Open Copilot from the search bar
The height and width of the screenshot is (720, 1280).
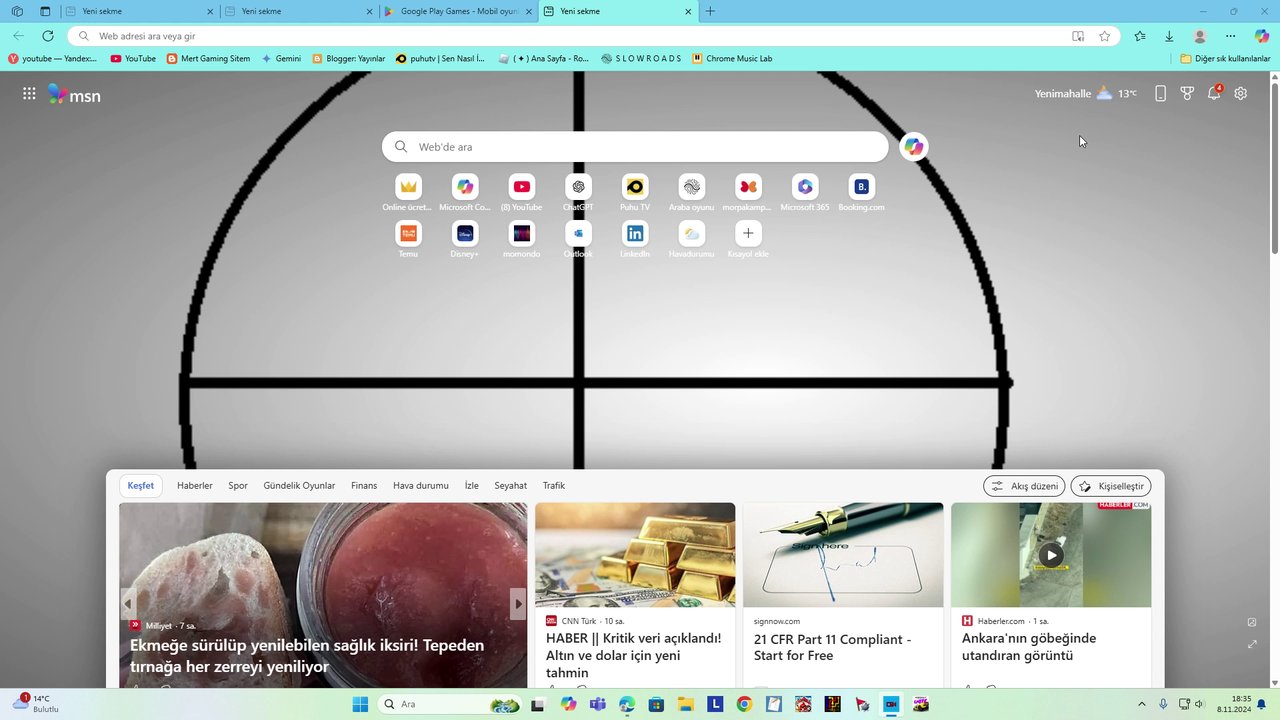pyautogui.click(x=913, y=146)
